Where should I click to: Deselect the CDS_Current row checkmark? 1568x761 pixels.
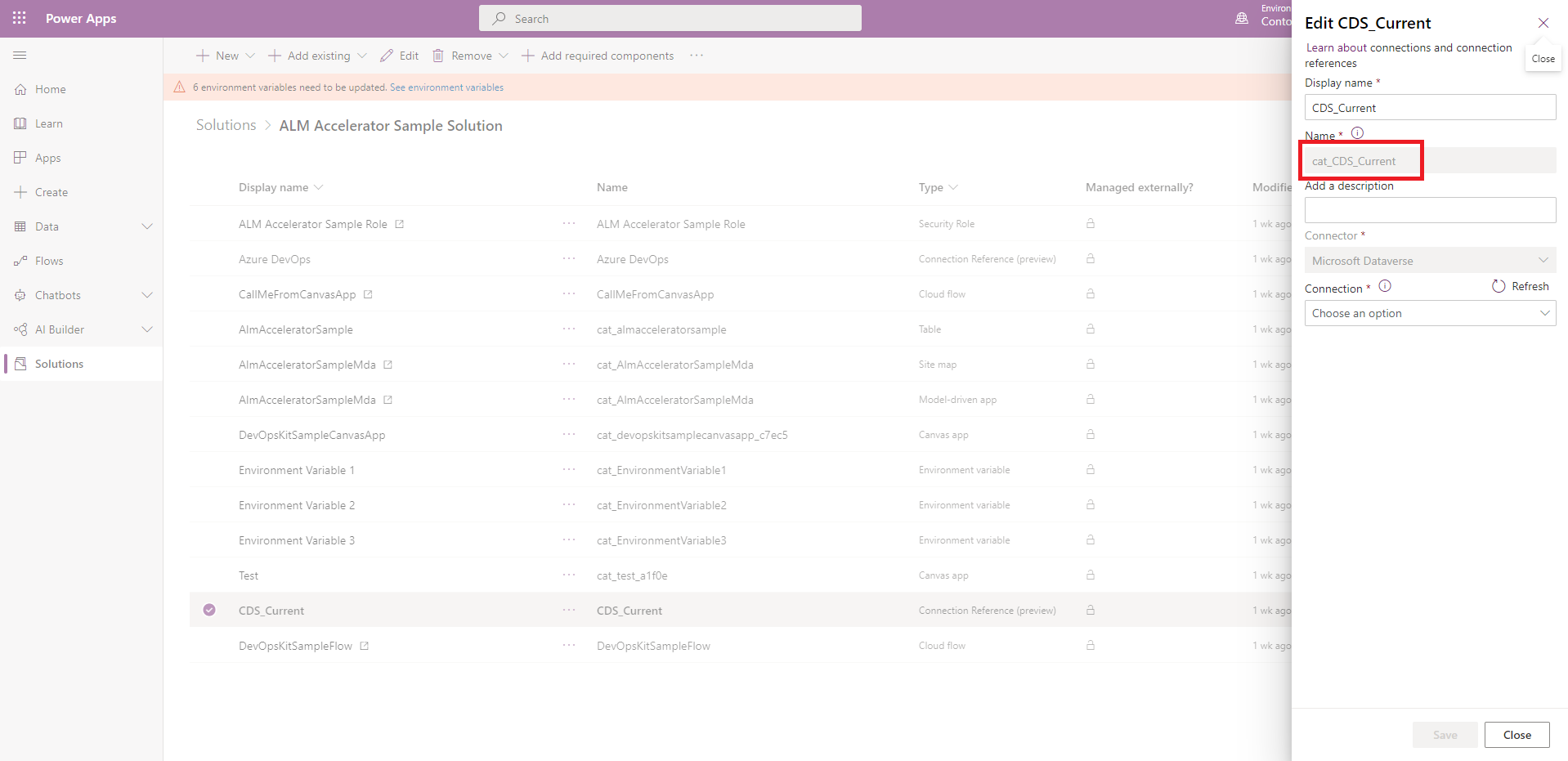click(x=209, y=610)
